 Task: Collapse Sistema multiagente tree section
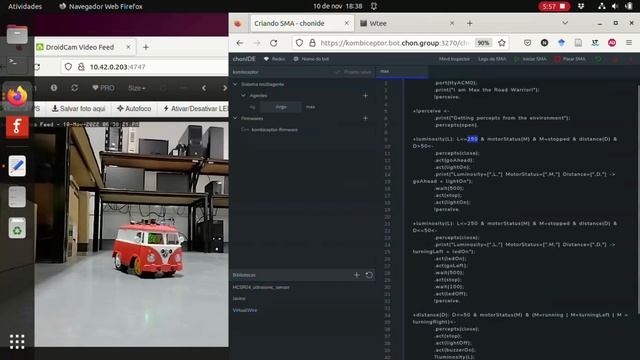click(235, 84)
